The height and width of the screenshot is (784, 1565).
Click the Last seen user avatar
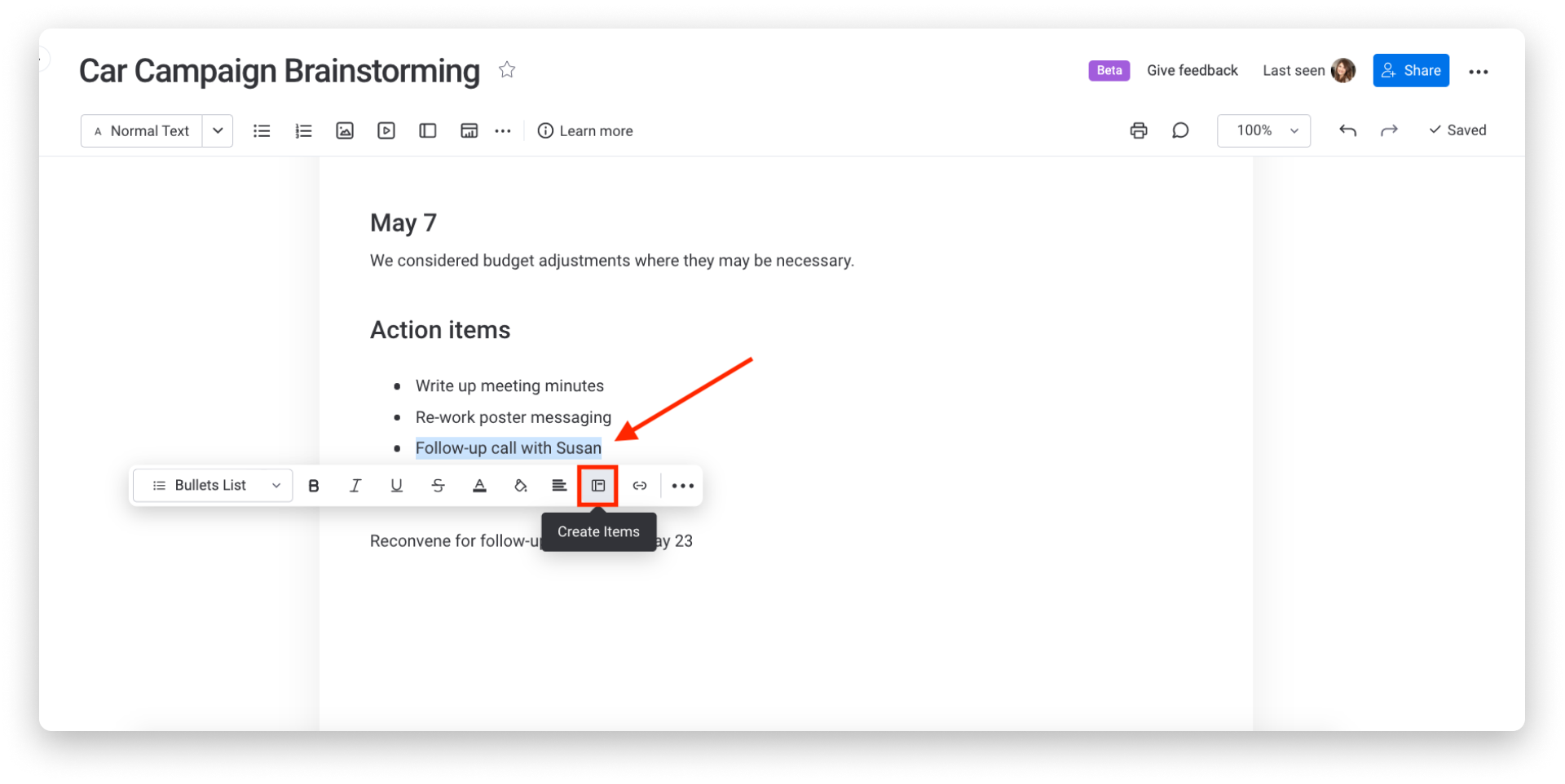coord(1343,70)
